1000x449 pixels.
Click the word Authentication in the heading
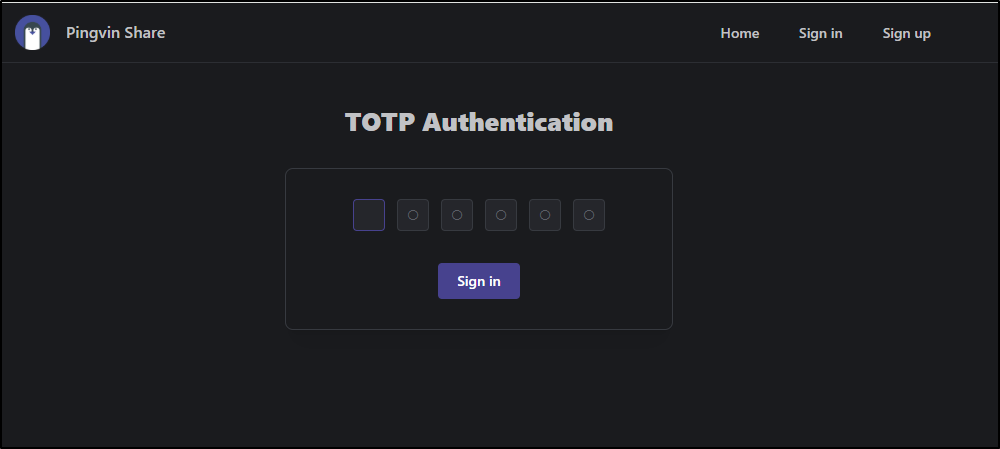click(x=517, y=122)
